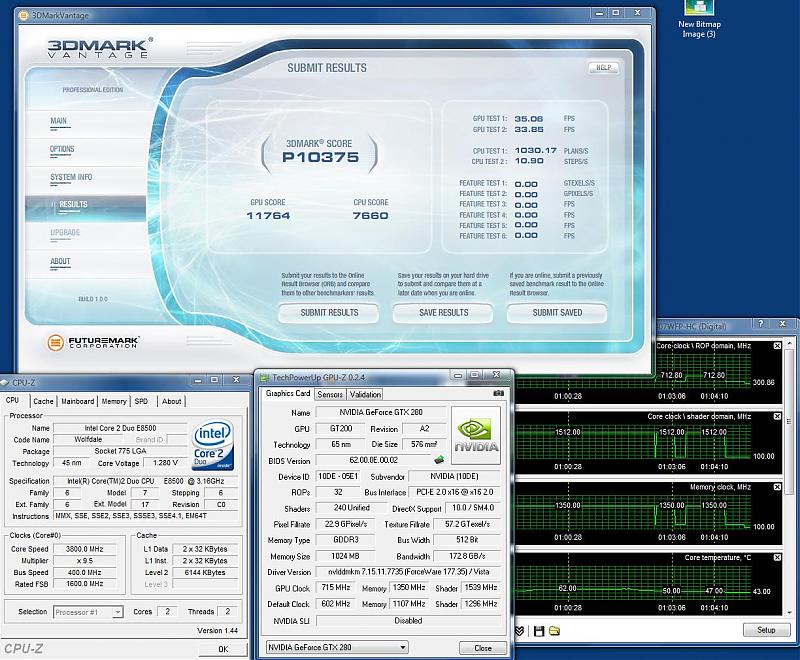Click the scroll-down arrow in the hardware monitor
This screenshot has height=660, width=800.
pos(789,612)
